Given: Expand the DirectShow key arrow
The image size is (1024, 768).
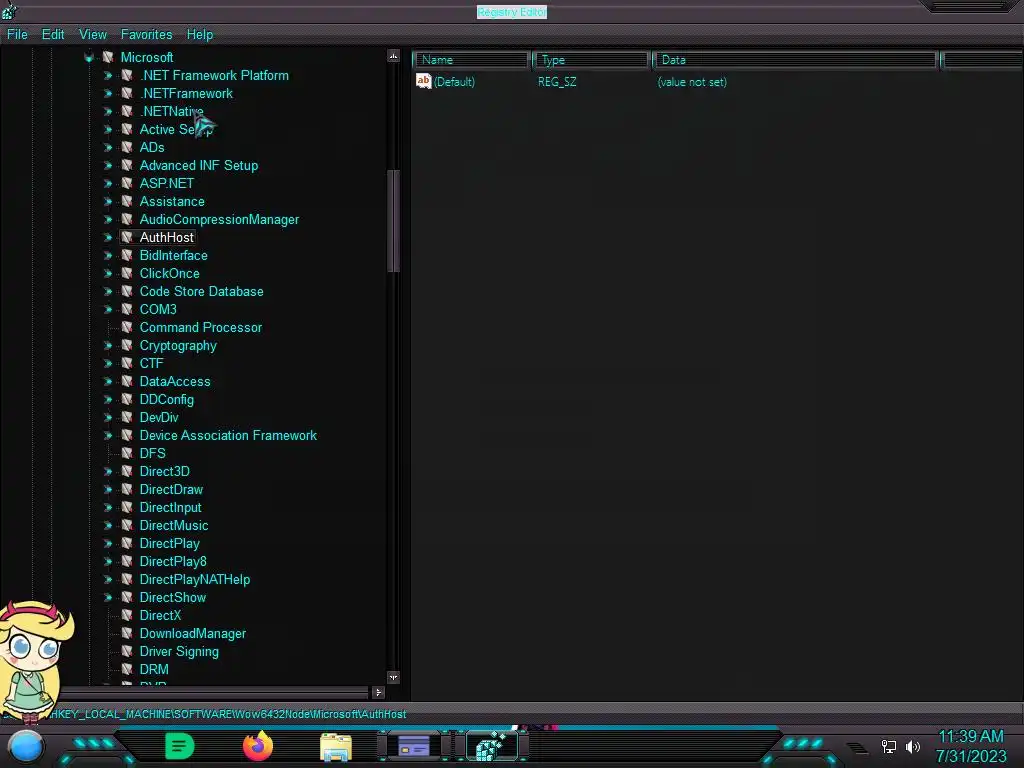Looking at the screenshot, I should pos(108,598).
